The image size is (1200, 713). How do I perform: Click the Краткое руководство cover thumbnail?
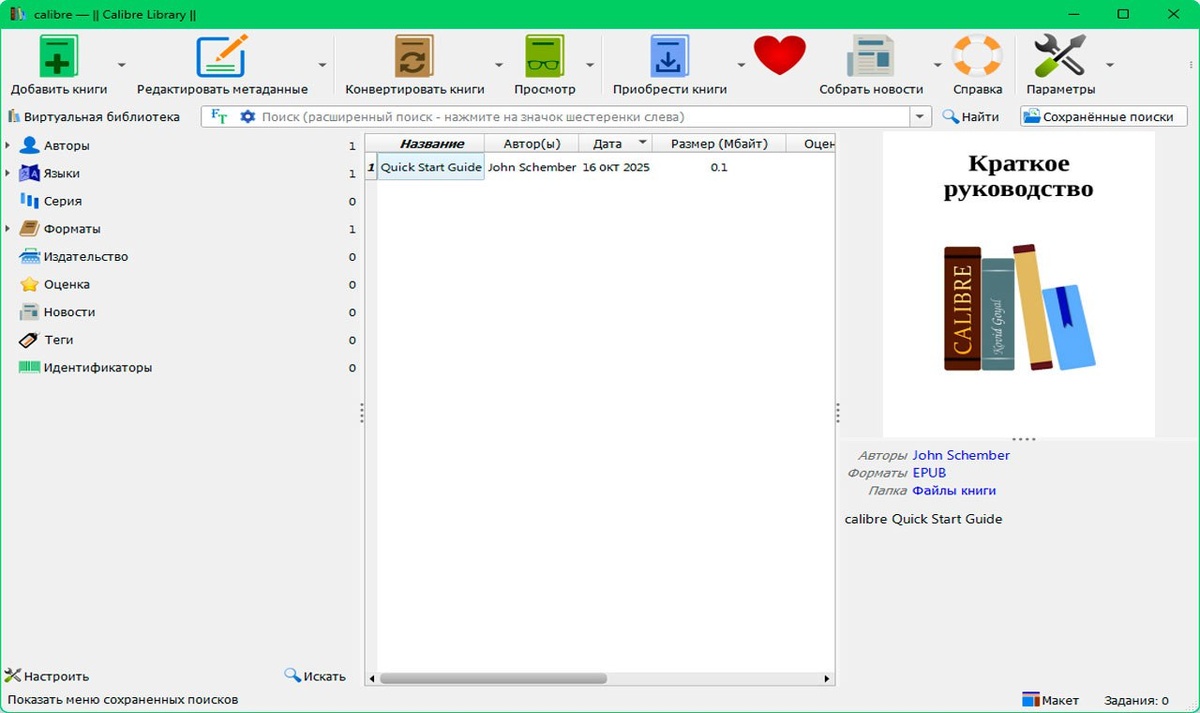point(1018,284)
